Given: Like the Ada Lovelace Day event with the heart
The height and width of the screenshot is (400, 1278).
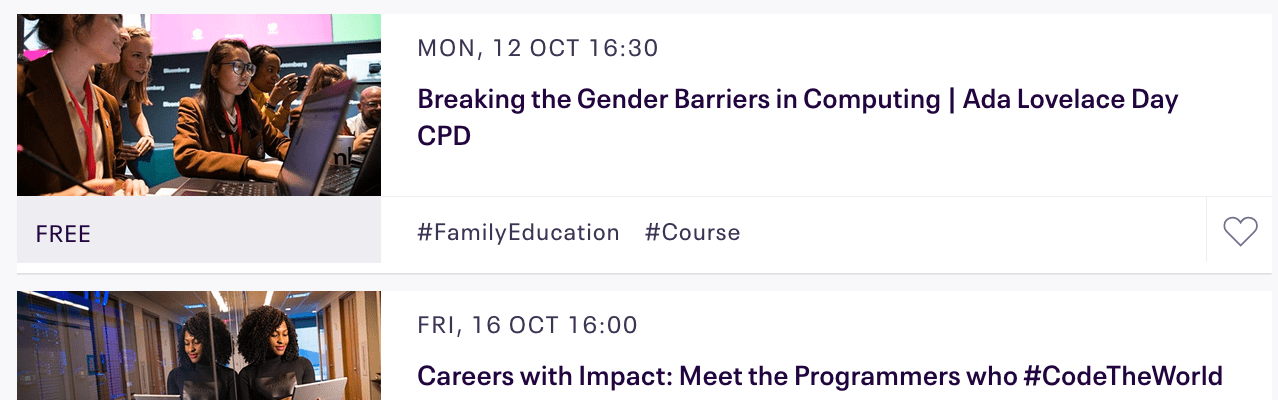Looking at the screenshot, I should point(1240,232).
